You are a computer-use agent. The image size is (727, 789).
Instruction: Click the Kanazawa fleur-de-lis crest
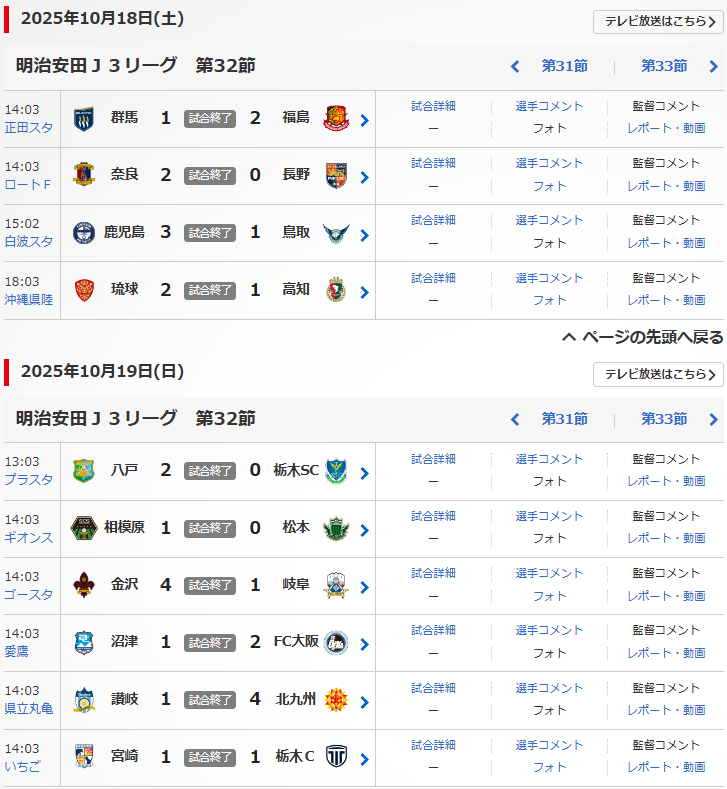pos(83,585)
